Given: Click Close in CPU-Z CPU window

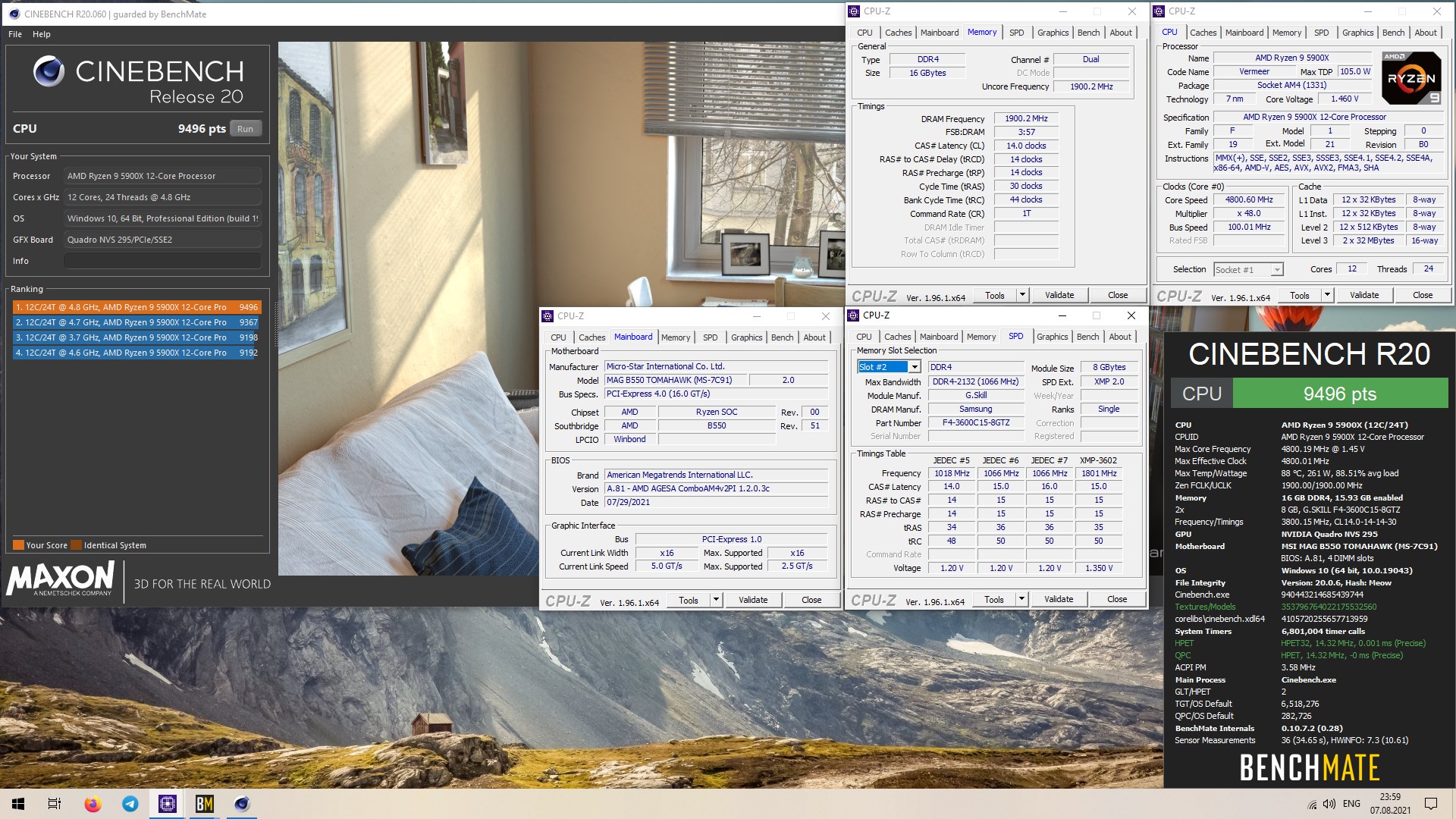Looking at the screenshot, I should click(1423, 295).
